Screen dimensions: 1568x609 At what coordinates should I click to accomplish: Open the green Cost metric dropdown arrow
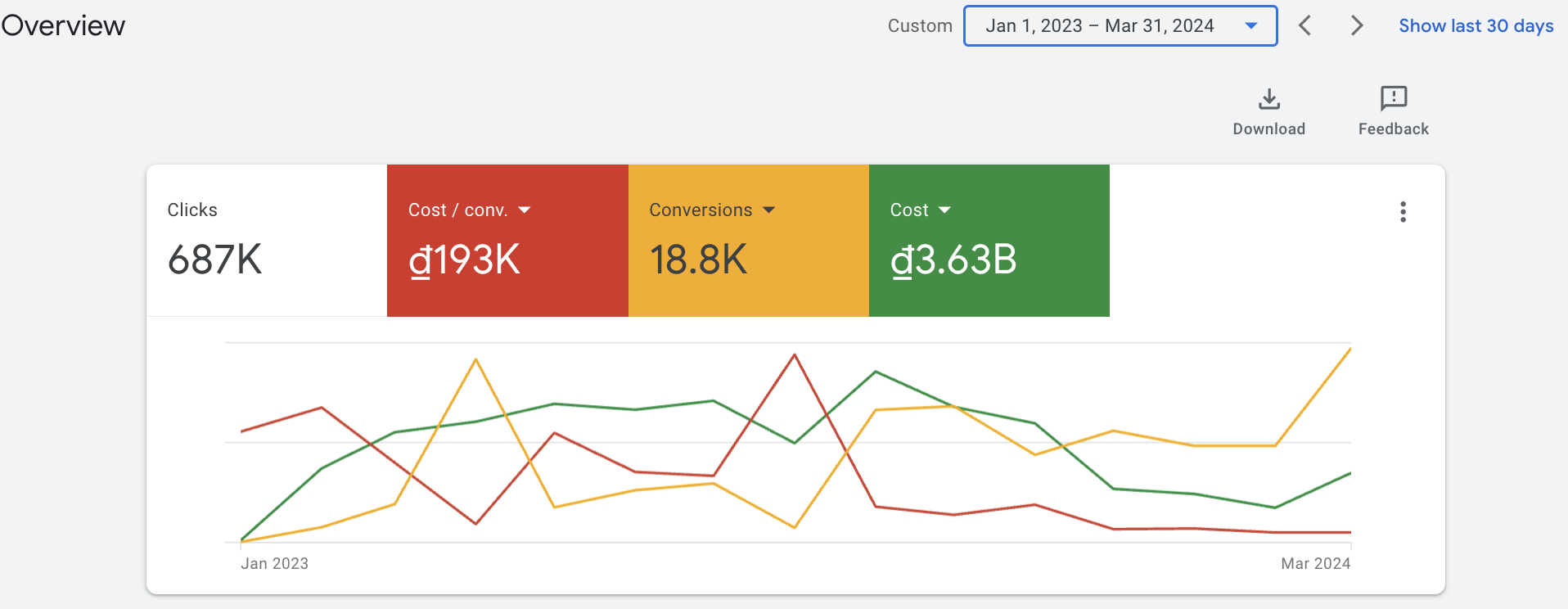tap(944, 210)
